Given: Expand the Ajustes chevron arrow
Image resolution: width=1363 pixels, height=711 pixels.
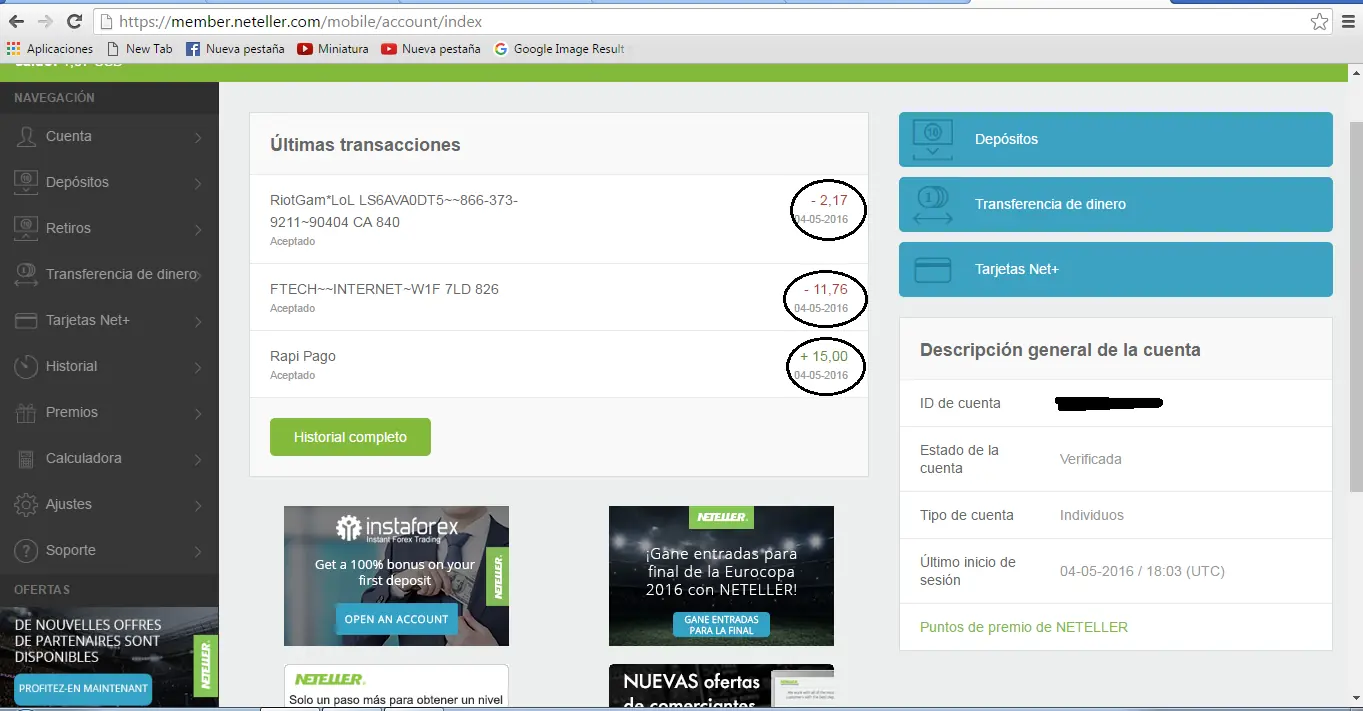Looking at the screenshot, I should [x=198, y=505].
